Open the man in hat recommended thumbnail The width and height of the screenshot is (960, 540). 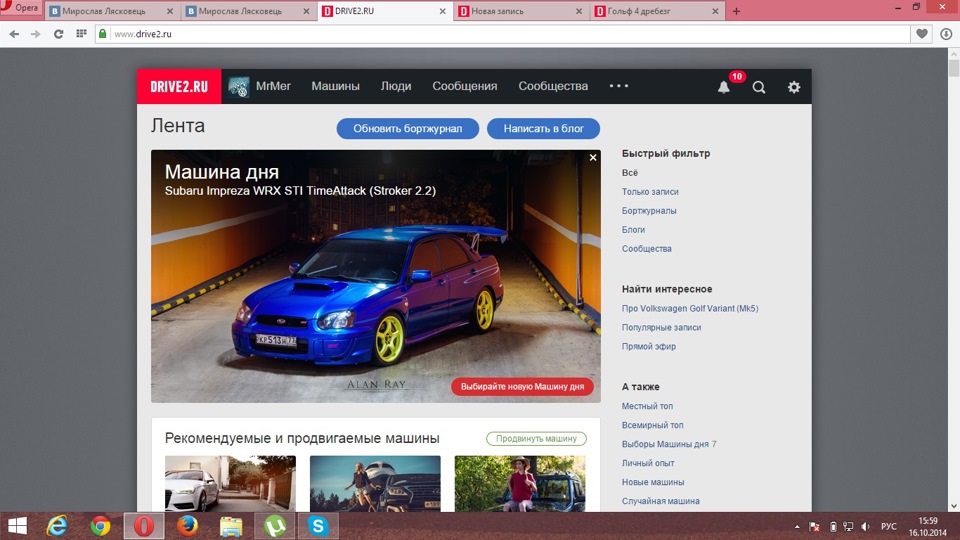point(520,484)
